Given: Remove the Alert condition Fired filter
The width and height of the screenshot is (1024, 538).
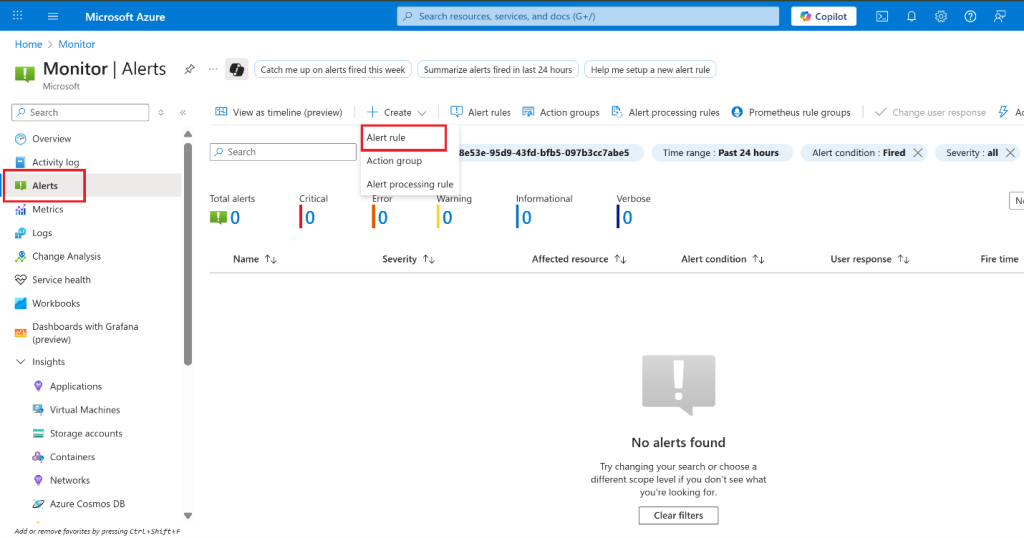Looking at the screenshot, I should 918,153.
